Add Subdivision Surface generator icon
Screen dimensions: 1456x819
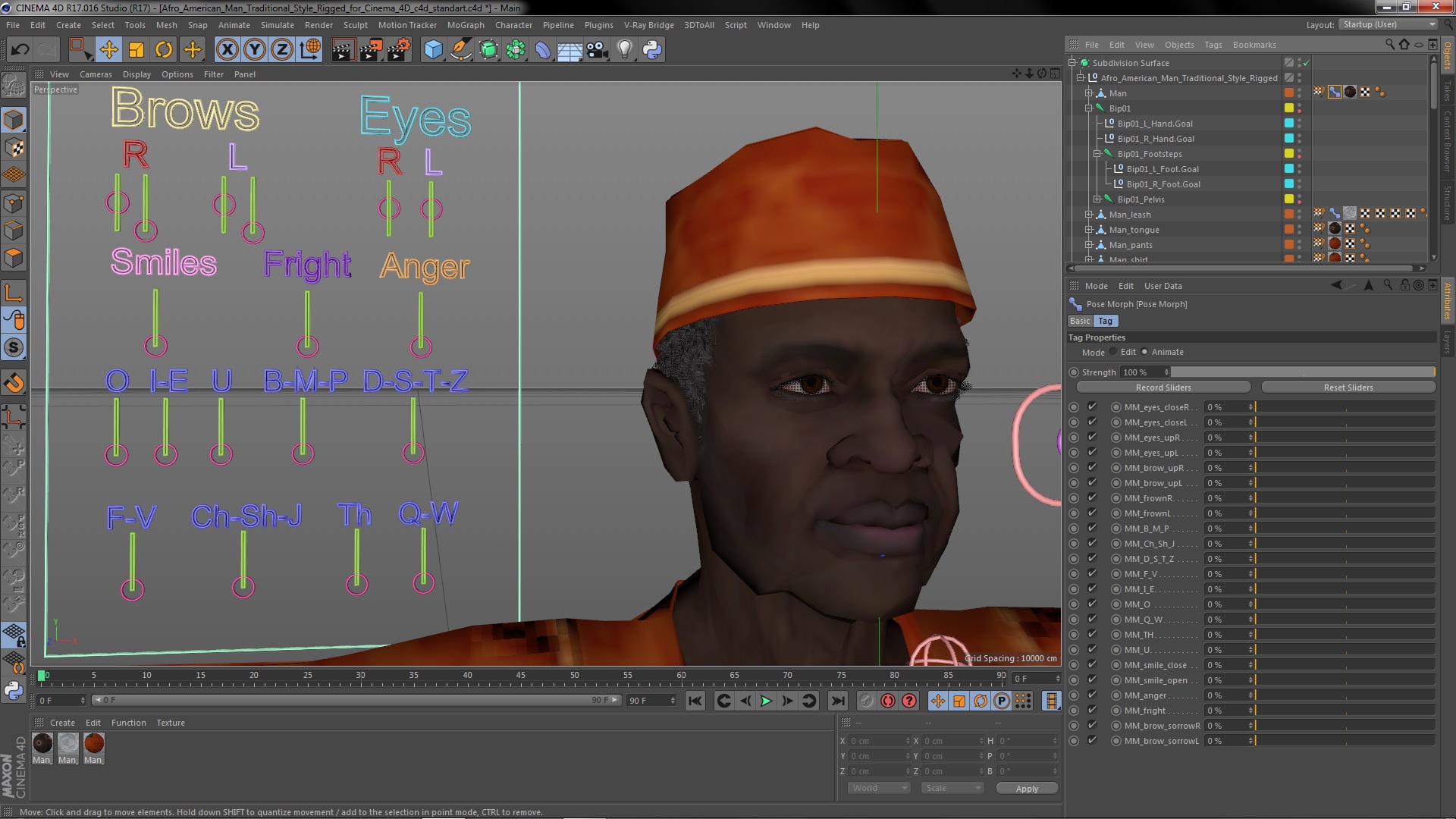tap(488, 50)
